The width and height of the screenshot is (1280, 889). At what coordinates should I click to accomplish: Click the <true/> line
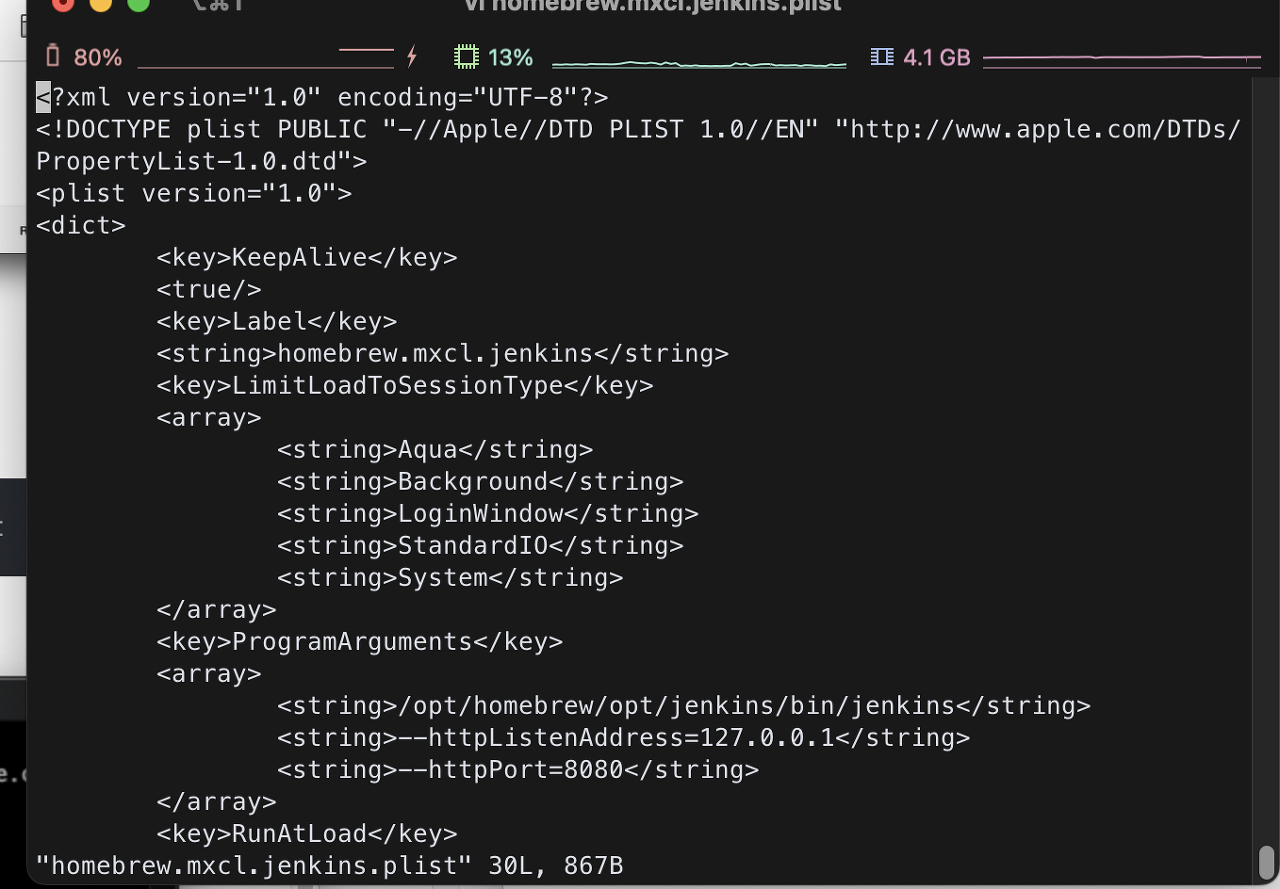point(209,289)
